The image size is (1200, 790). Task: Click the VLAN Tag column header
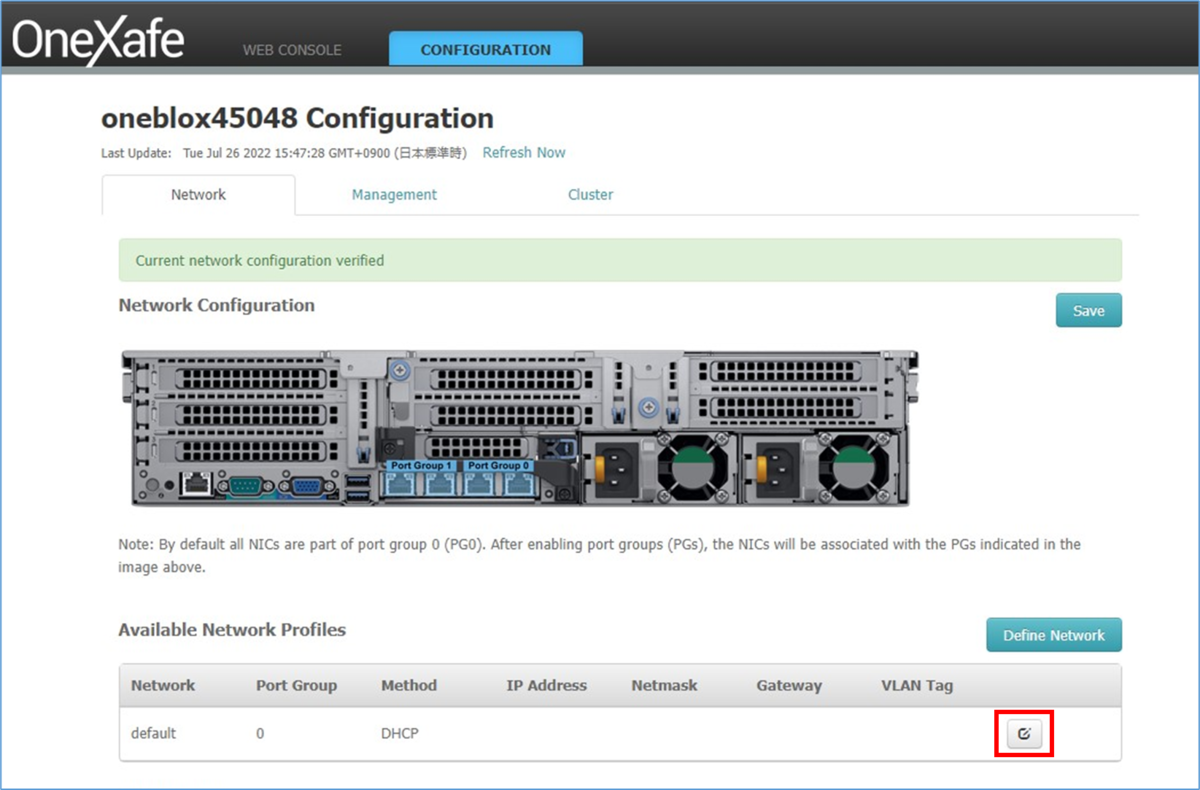917,685
